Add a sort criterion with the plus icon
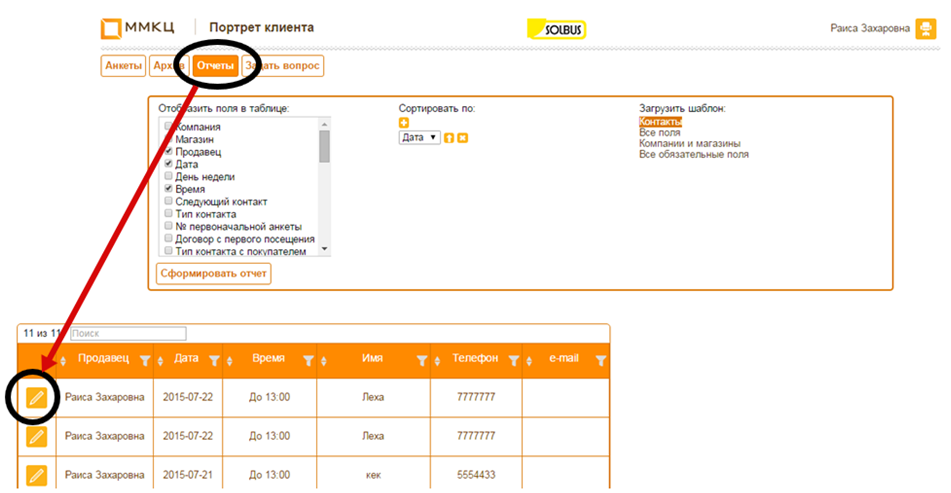This screenshot has width=951, height=493. [404, 123]
